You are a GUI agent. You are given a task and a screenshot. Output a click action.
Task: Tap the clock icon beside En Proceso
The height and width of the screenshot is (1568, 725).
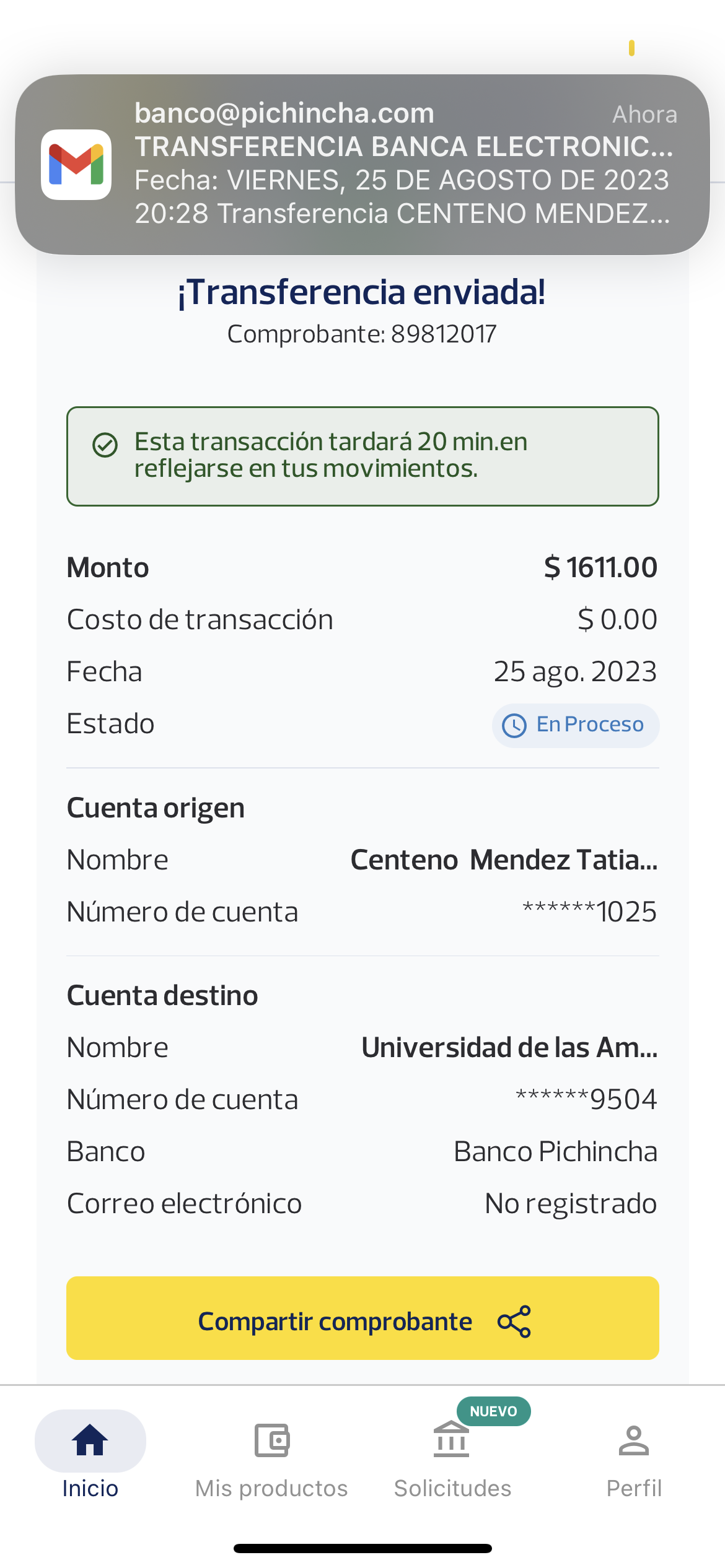(x=514, y=725)
